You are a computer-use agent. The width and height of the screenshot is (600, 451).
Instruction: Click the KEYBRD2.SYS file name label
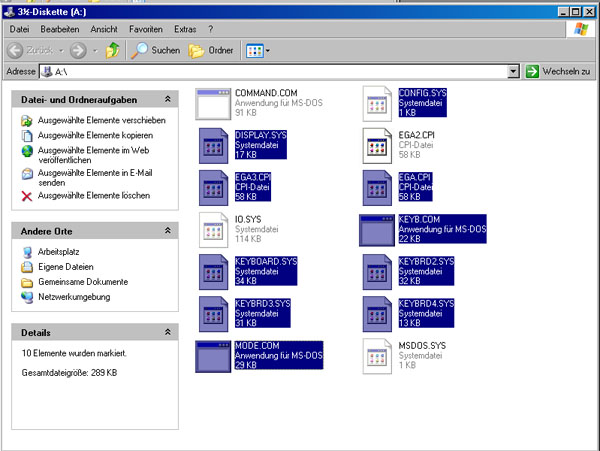(426, 261)
